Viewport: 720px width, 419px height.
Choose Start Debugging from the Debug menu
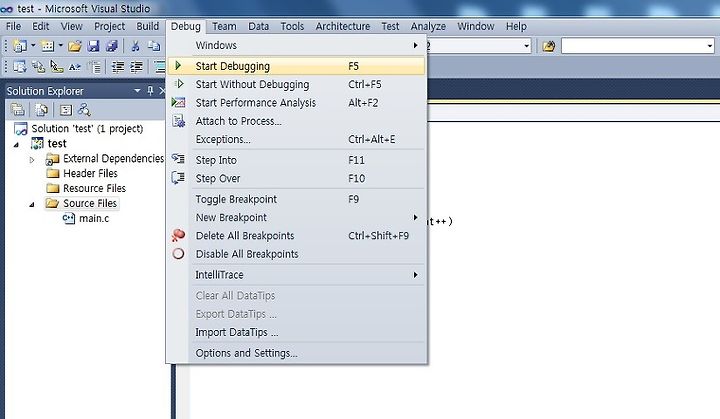point(297,66)
